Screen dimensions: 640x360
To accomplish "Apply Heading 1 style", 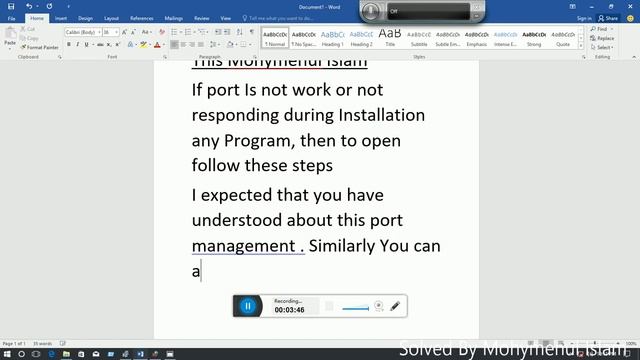I will click(333, 38).
